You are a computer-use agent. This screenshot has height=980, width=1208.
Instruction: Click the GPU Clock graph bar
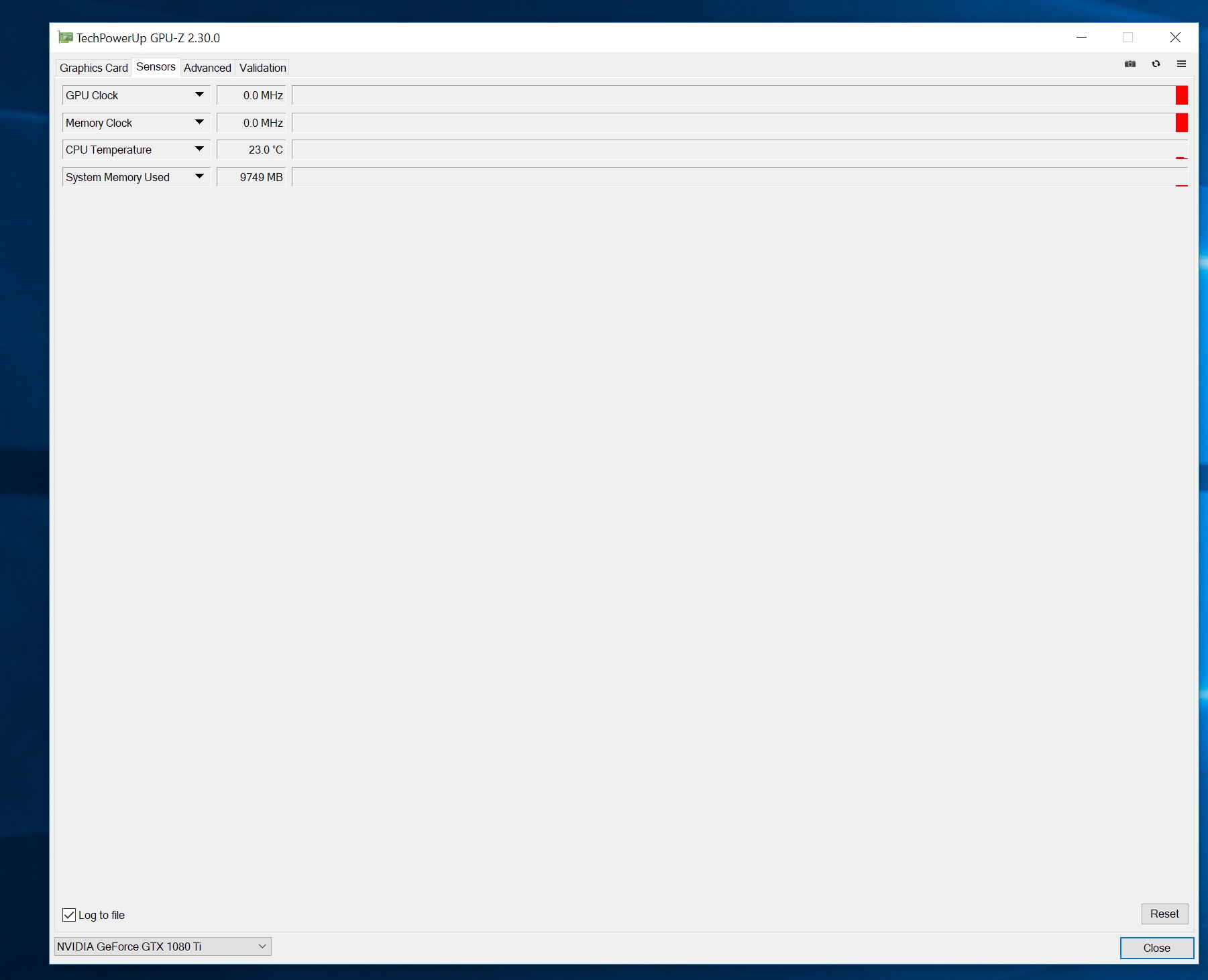(x=740, y=95)
